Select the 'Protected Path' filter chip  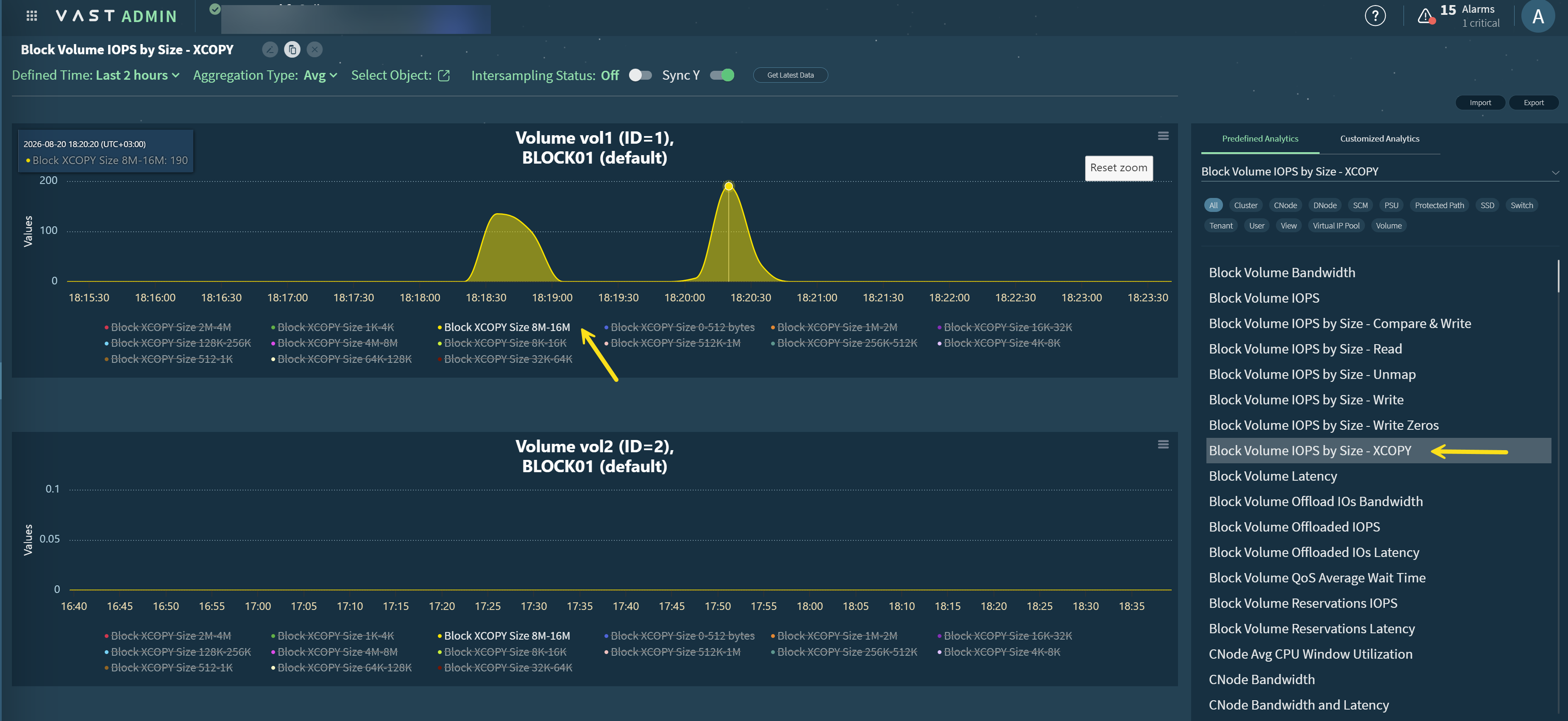tap(1439, 205)
